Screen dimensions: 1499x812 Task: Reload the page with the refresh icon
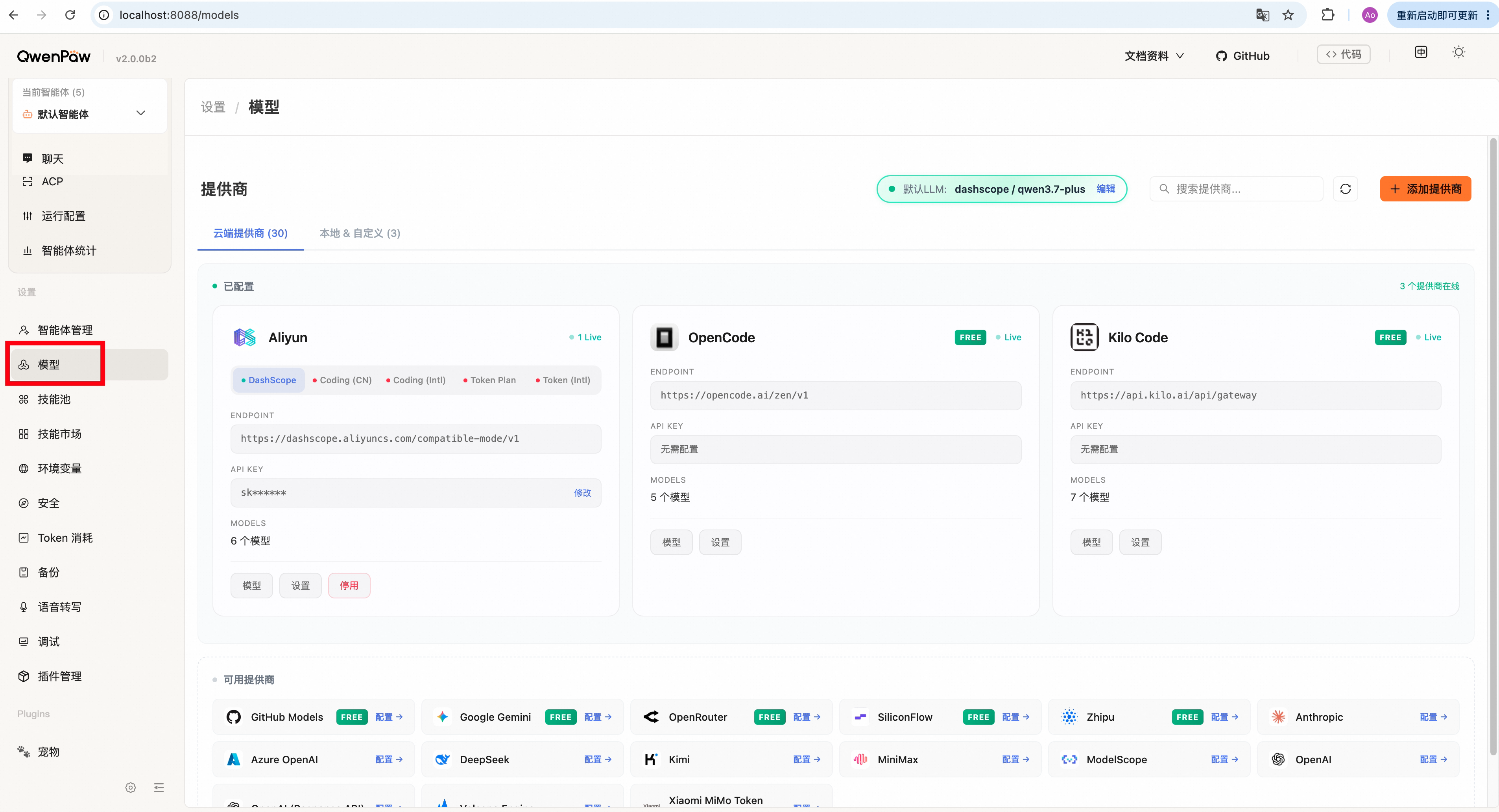70,15
